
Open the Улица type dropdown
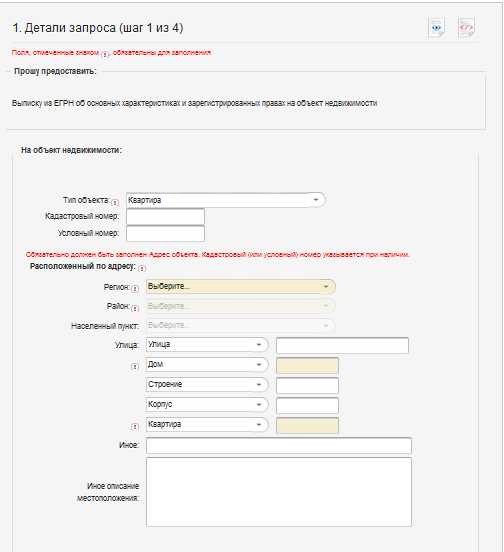(207, 345)
